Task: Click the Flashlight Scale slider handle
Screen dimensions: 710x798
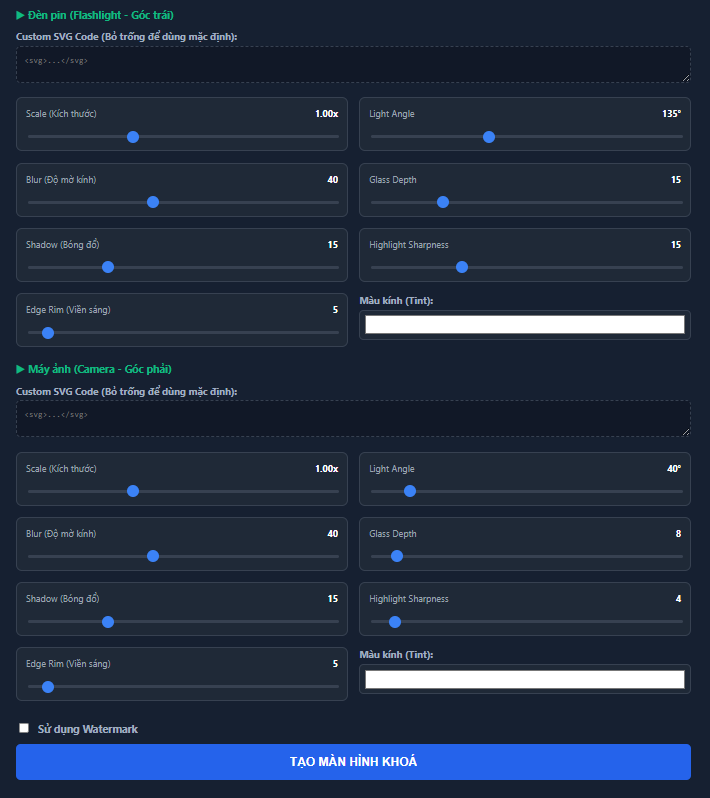Action: click(133, 137)
